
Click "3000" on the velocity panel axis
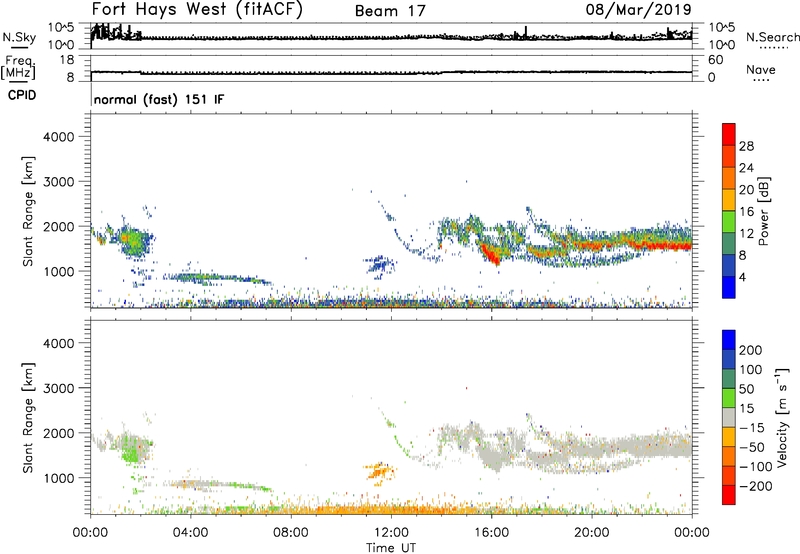58,388
